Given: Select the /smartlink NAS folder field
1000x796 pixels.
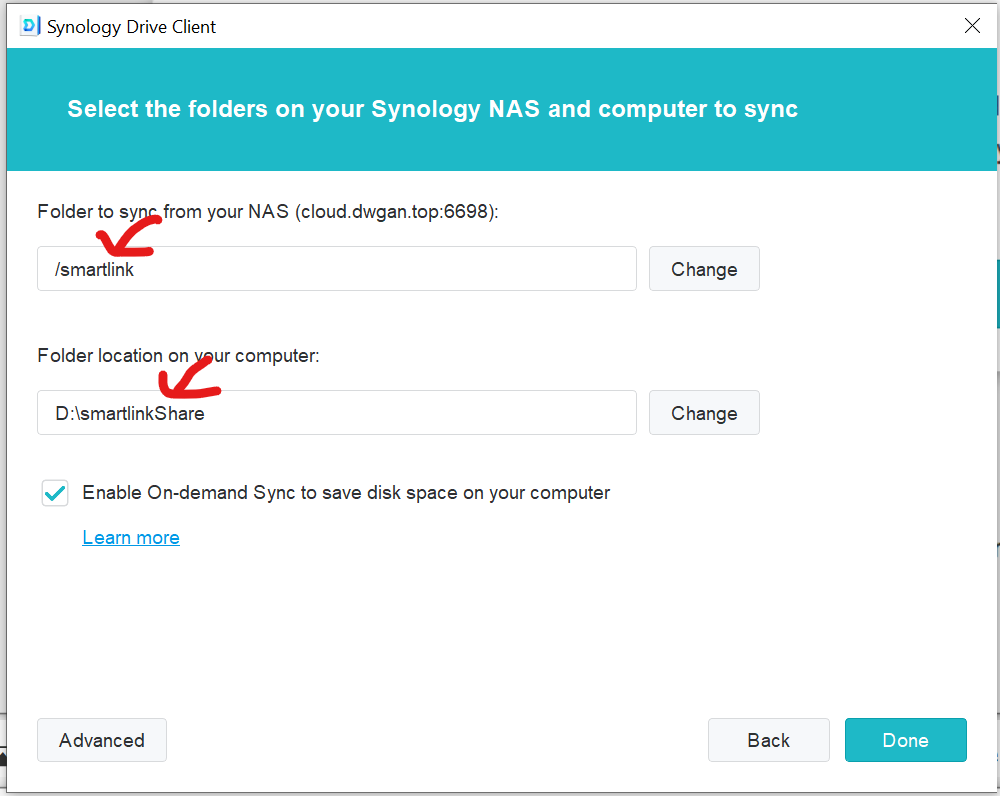Looking at the screenshot, I should pyautogui.click(x=337, y=269).
